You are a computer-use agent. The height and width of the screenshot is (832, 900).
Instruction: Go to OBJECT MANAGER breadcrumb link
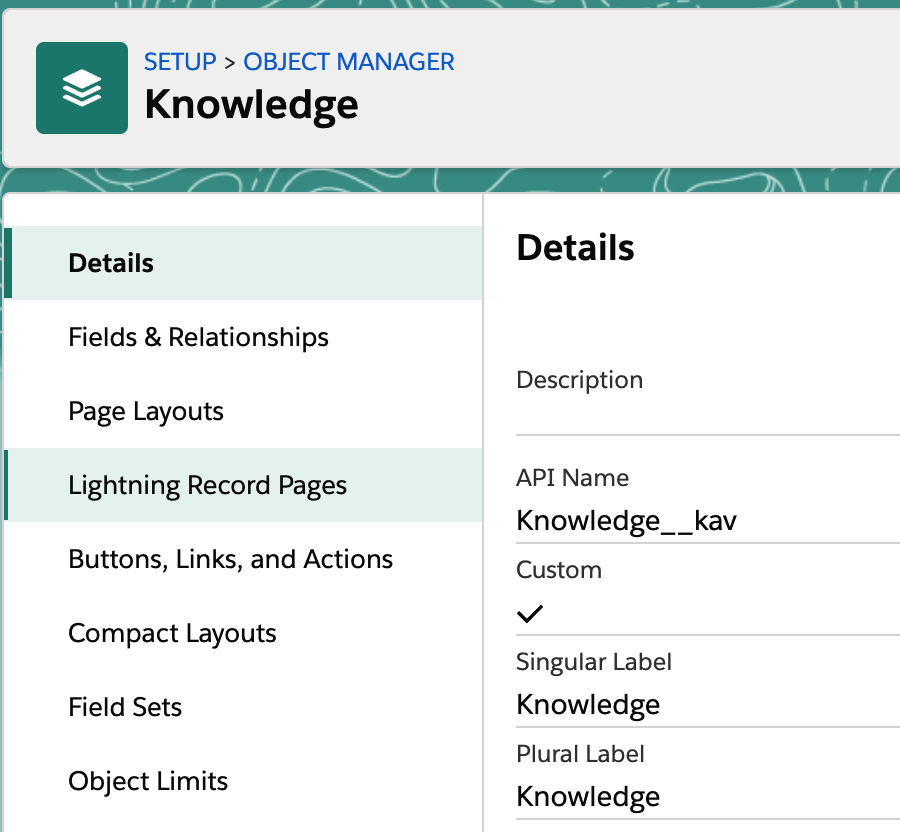point(348,62)
